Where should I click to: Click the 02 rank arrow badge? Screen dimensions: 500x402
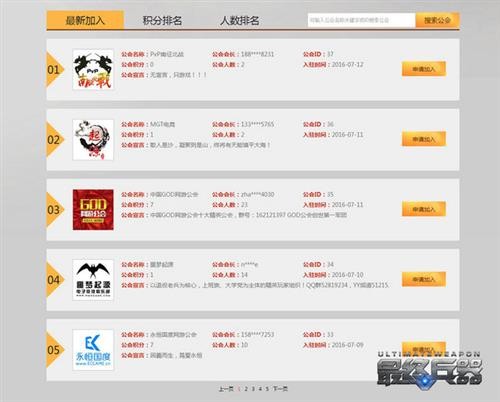[x=55, y=140]
